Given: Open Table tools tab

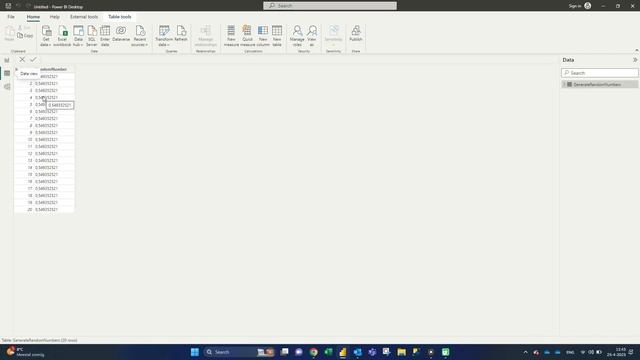Looking at the screenshot, I should [120, 17].
